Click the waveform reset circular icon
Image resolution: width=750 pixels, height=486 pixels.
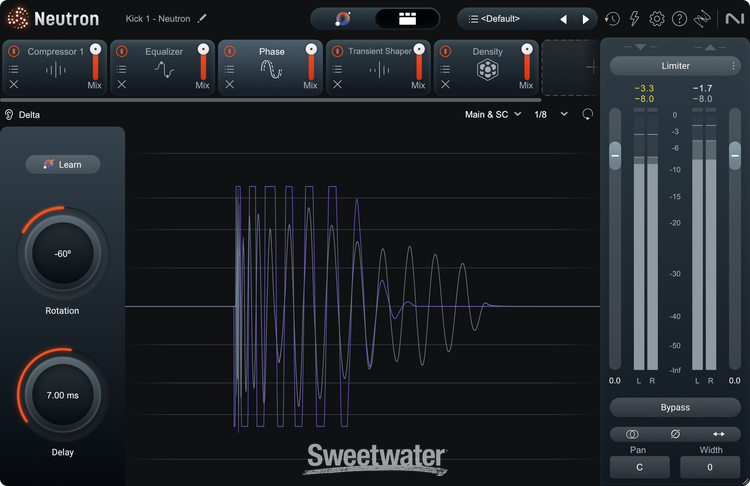[587, 114]
